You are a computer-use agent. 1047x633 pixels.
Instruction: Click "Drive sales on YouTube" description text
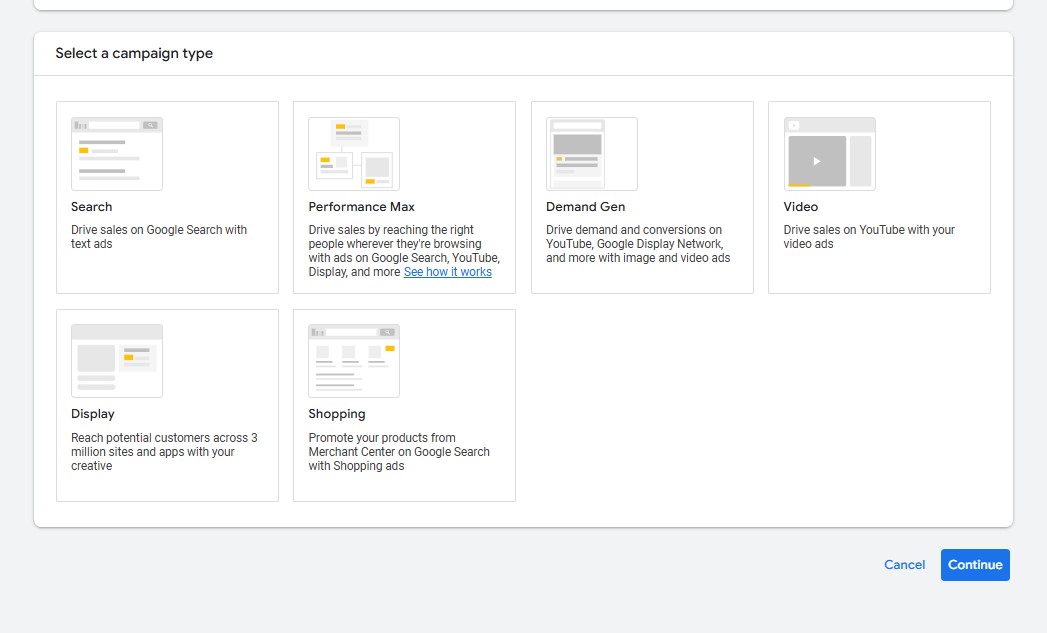[x=868, y=237]
